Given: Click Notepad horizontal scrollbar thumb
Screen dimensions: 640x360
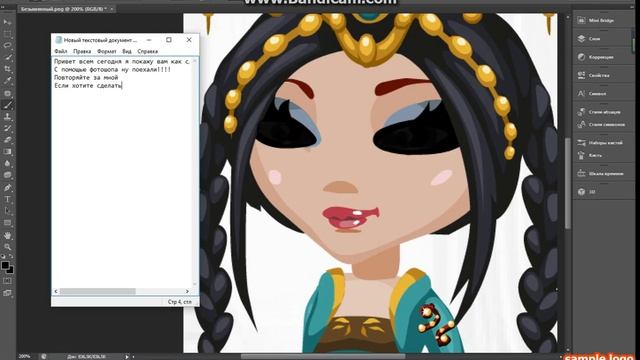Looking at the screenshot, I should [x=98, y=291].
